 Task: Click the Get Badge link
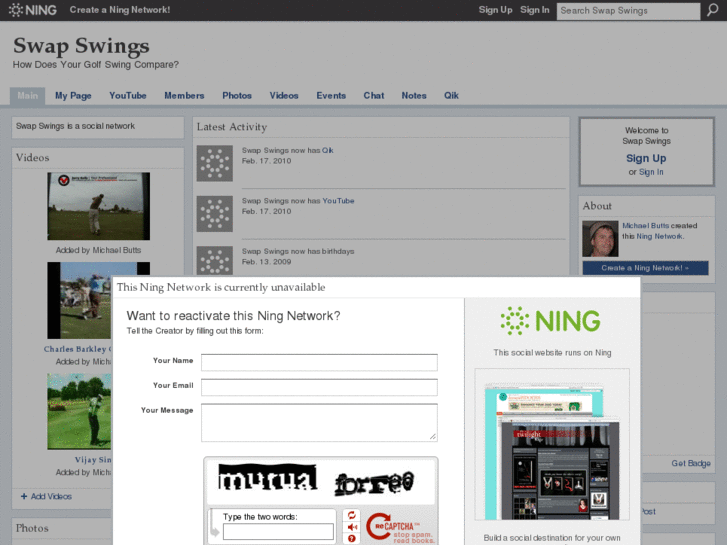pos(691,463)
